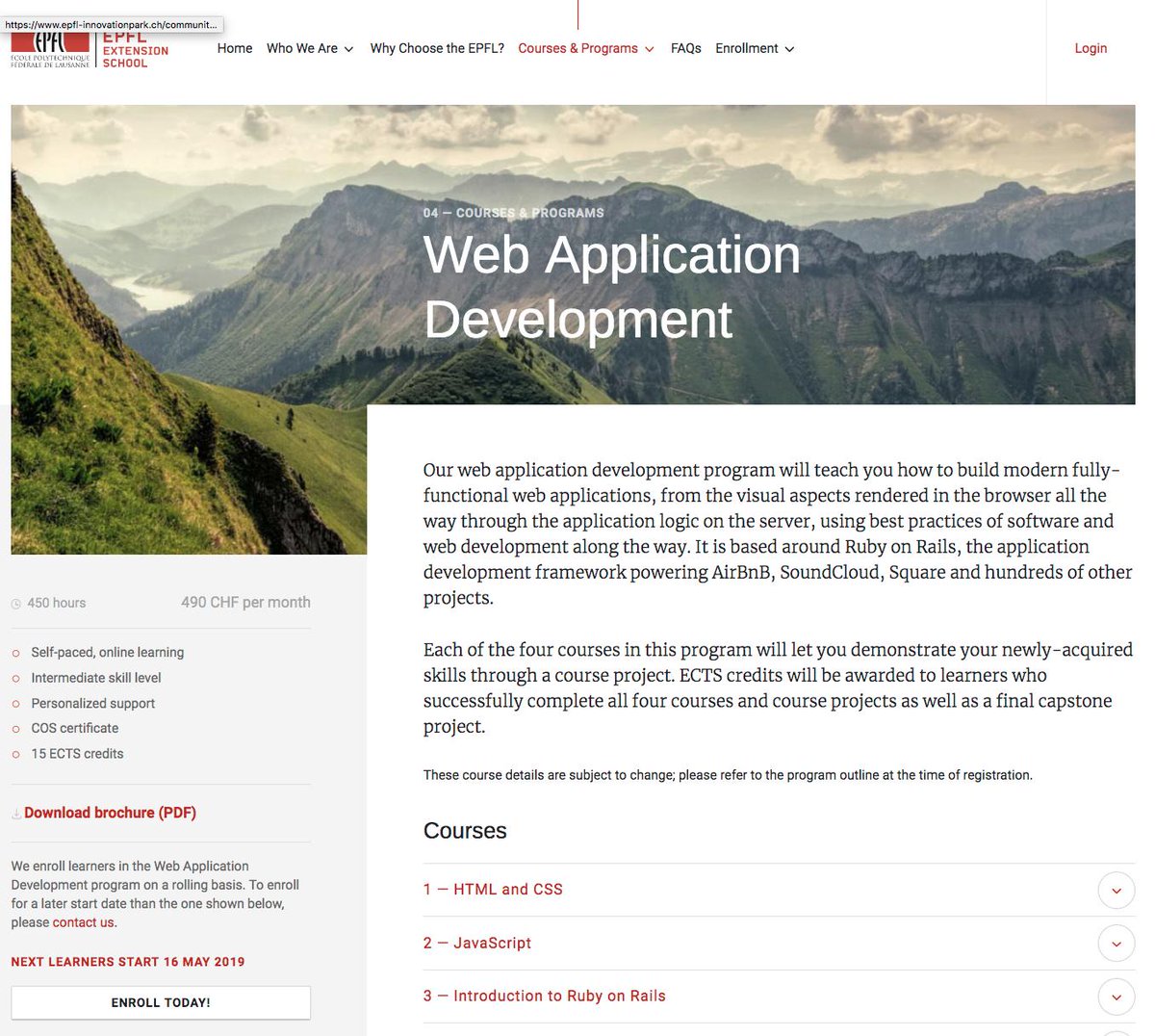The image size is (1155, 1036).
Task: Click the ENROLL TODAY! button
Action: click(161, 1002)
